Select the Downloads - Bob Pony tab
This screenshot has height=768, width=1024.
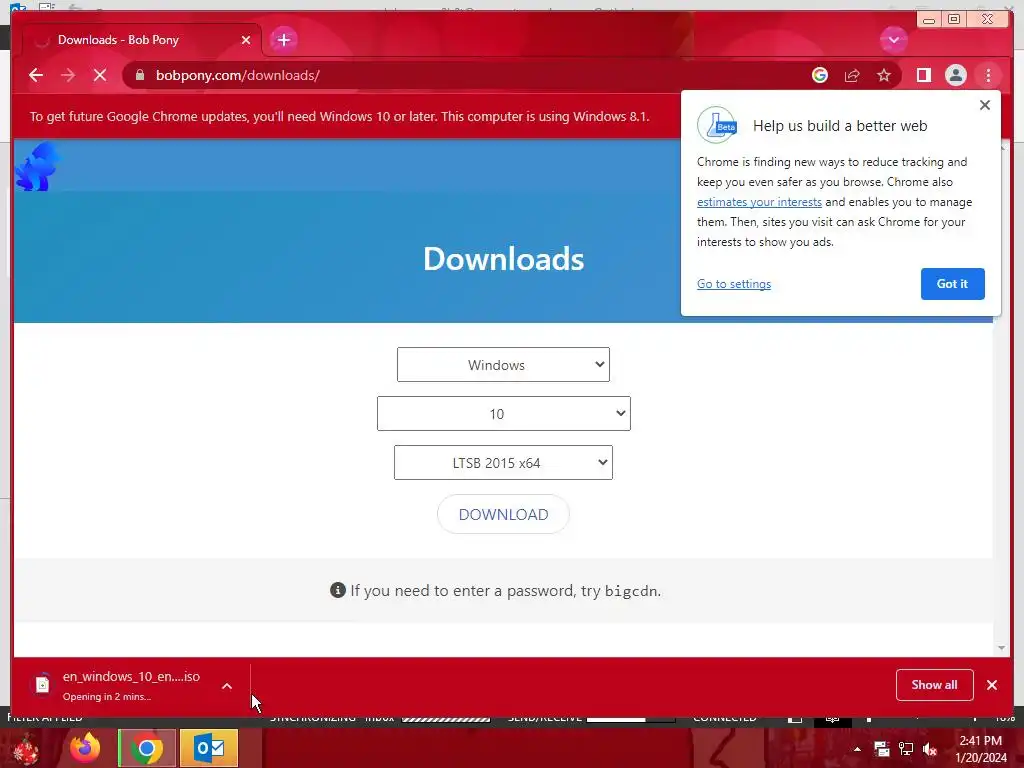pos(142,40)
